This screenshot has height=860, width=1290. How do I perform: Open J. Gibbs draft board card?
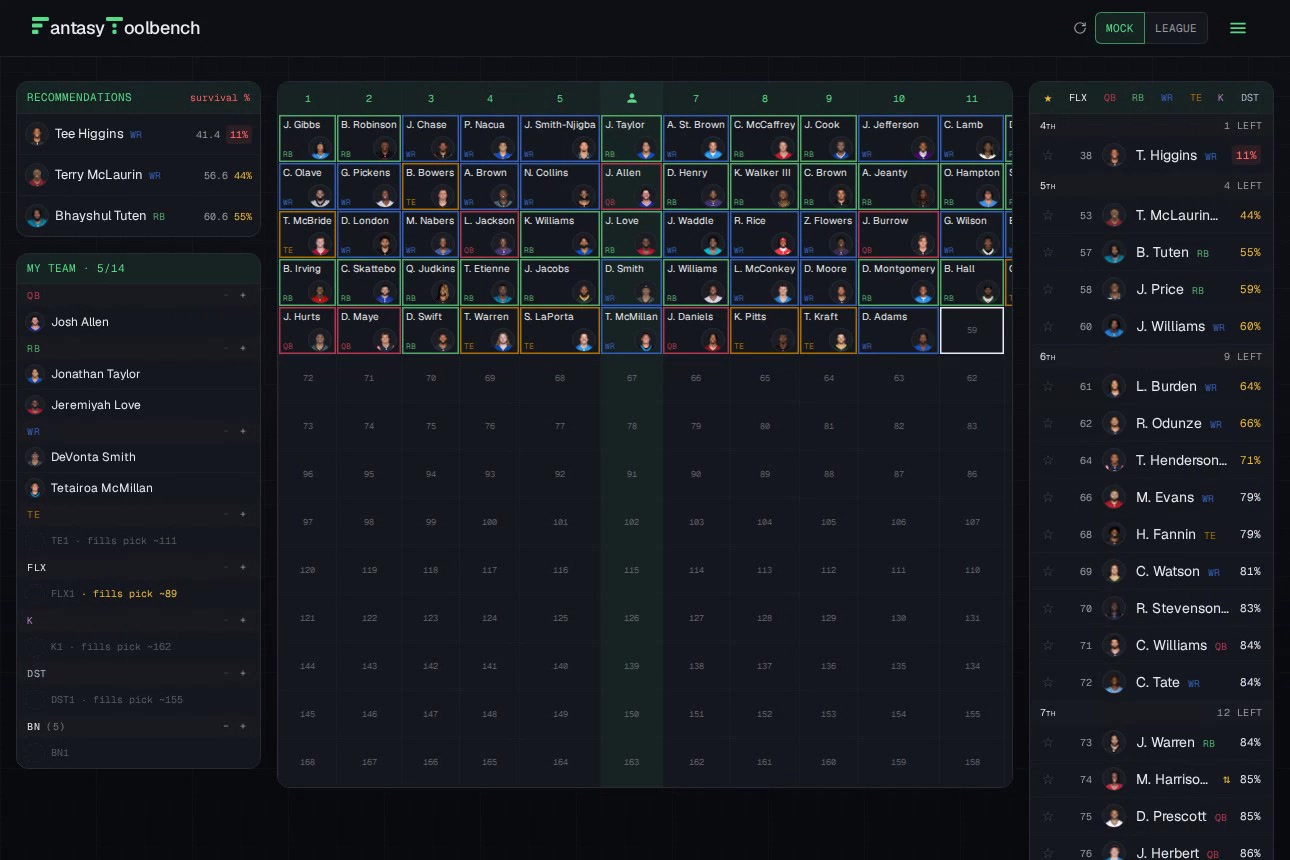click(x=307, y=138)
